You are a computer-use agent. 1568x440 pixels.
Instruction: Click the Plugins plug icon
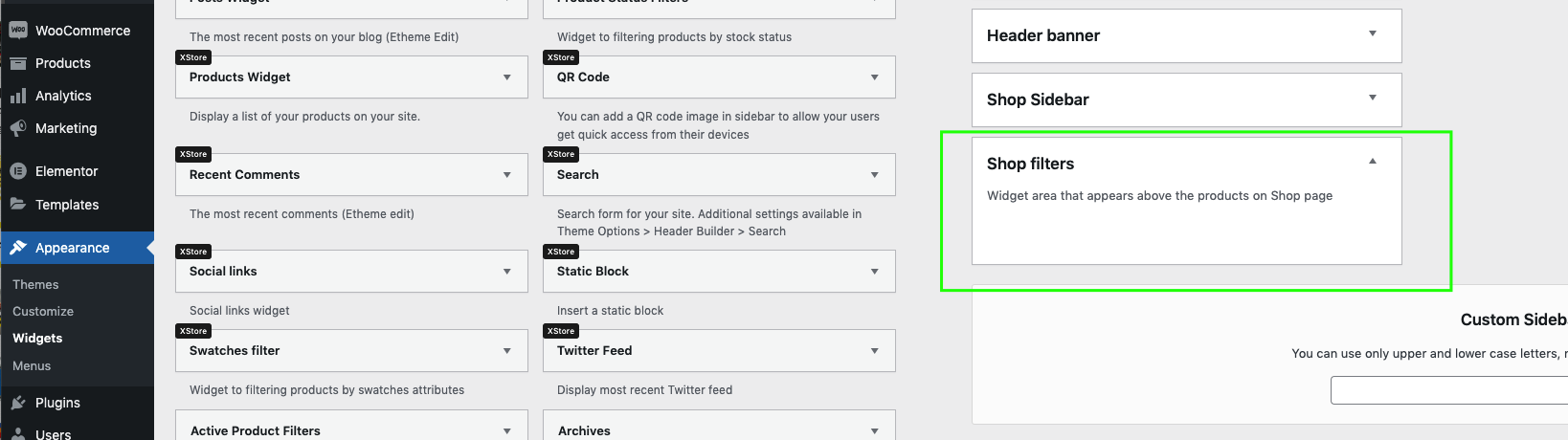18,403
